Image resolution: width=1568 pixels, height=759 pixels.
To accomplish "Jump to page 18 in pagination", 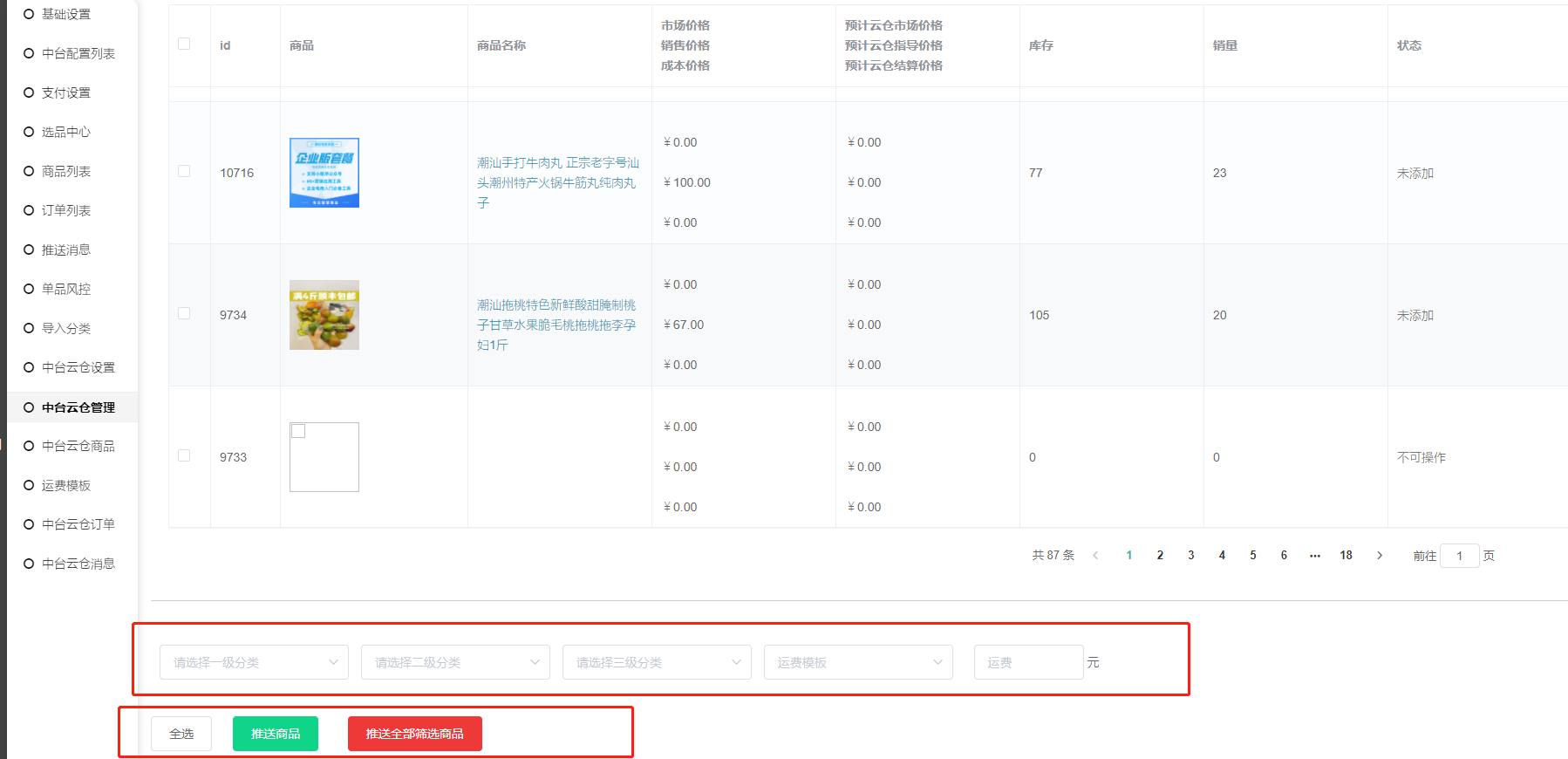I will [1346, 556].
